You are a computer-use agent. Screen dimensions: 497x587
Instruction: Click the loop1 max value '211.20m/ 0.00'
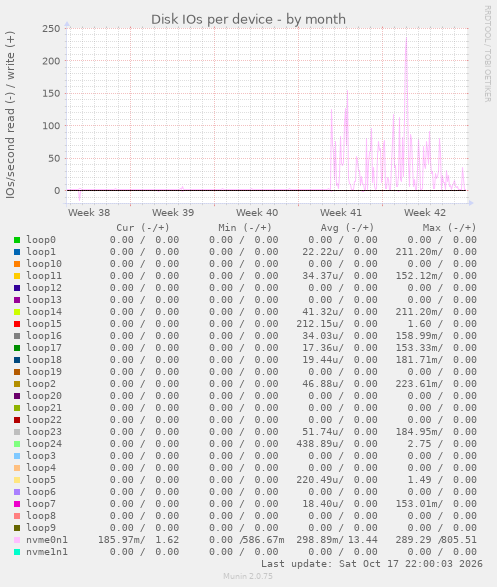click(436, 252)
